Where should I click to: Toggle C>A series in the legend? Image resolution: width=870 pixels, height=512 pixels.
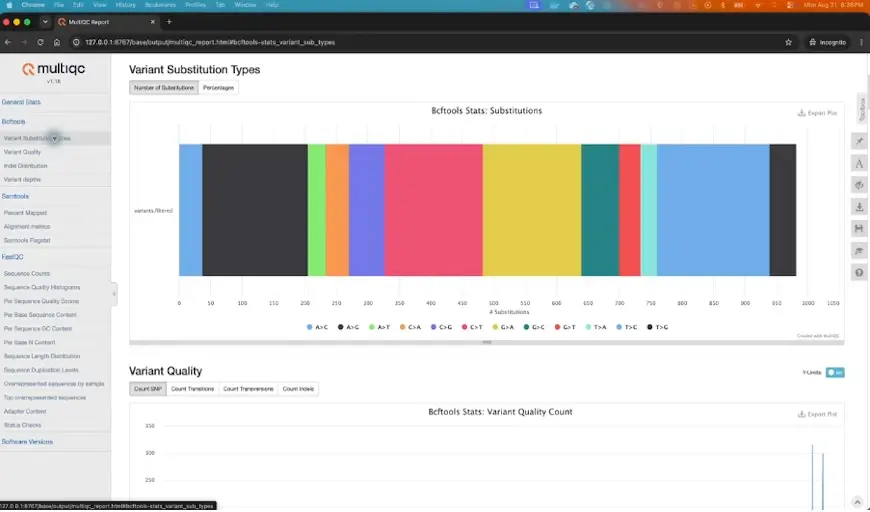click(410, 327)
